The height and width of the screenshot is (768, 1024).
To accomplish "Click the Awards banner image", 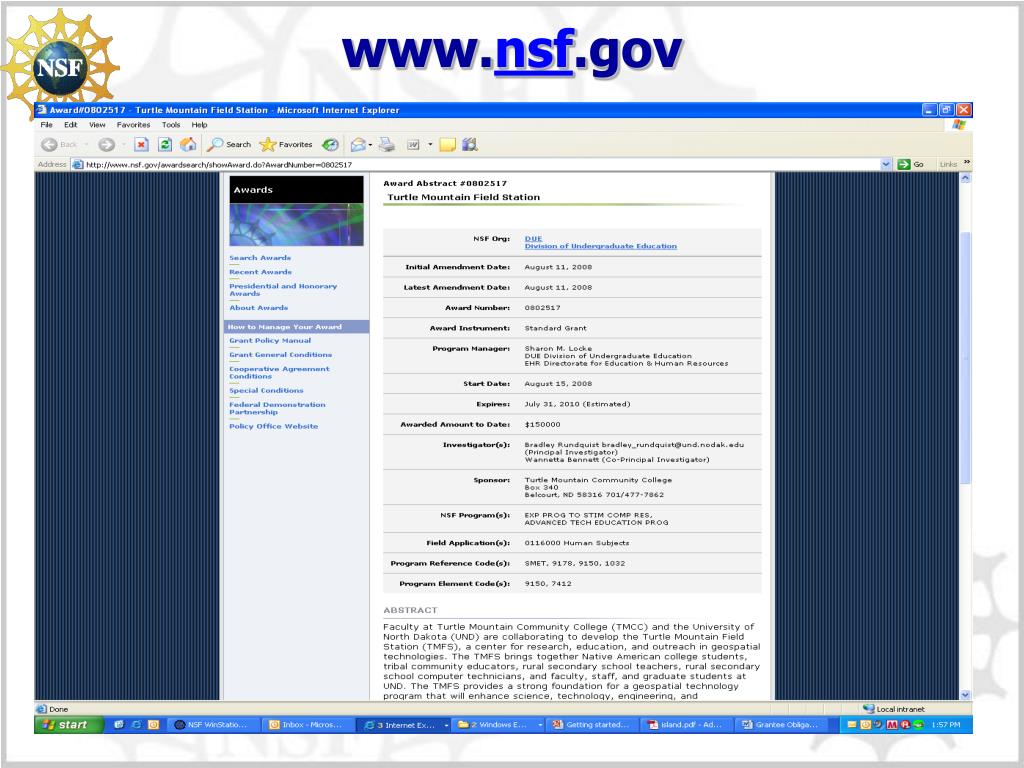I will pos(296,211).
